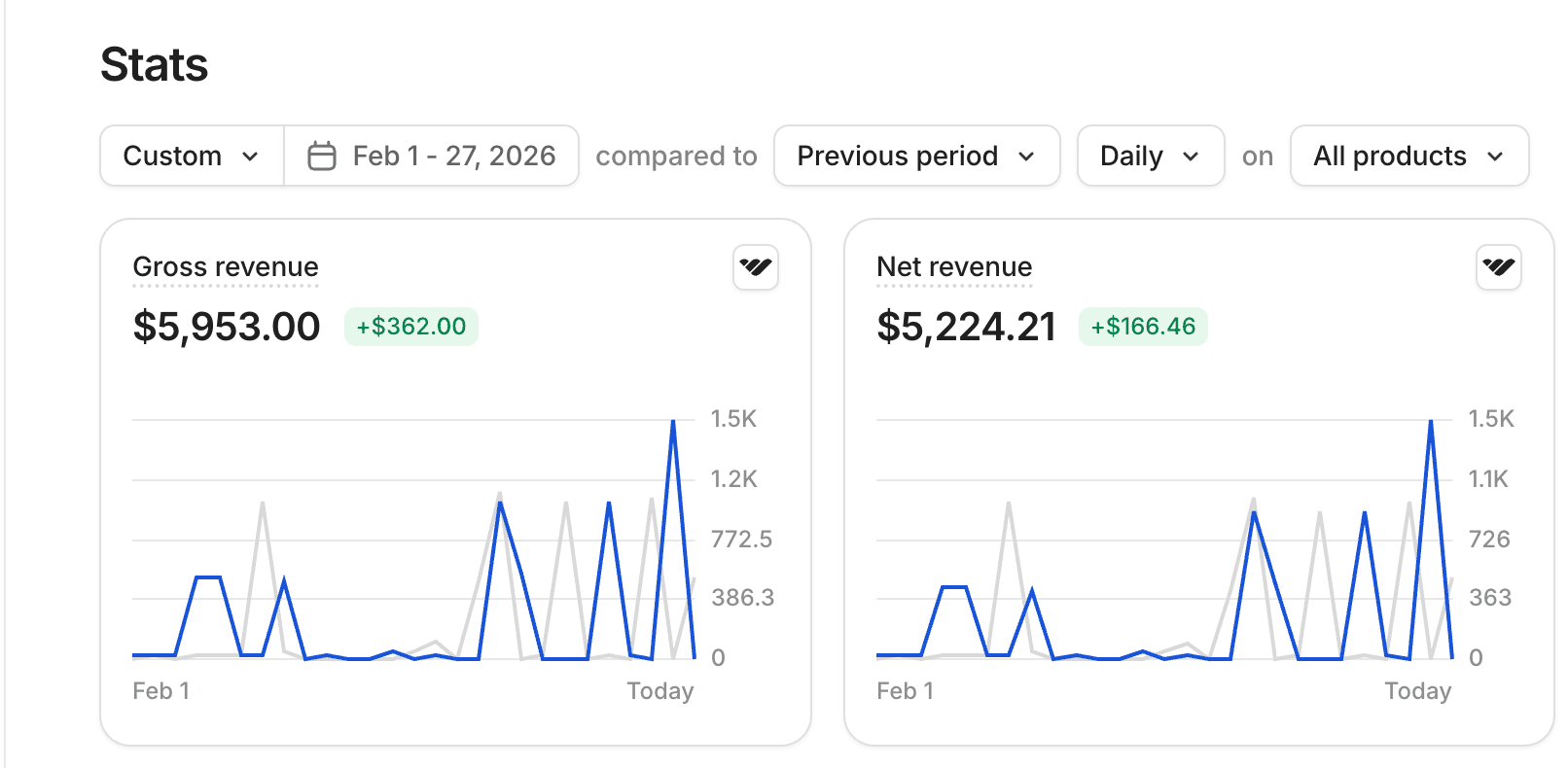Click the Net revenue dotted-underline title
Image resolution: width=1568 pixels, height=768 pixels.
click(954, 267)
